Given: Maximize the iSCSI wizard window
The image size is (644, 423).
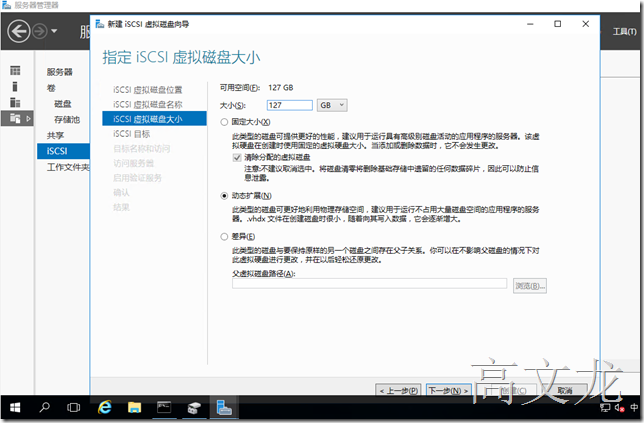Looking at the screenshot, I should pos(558,24).
